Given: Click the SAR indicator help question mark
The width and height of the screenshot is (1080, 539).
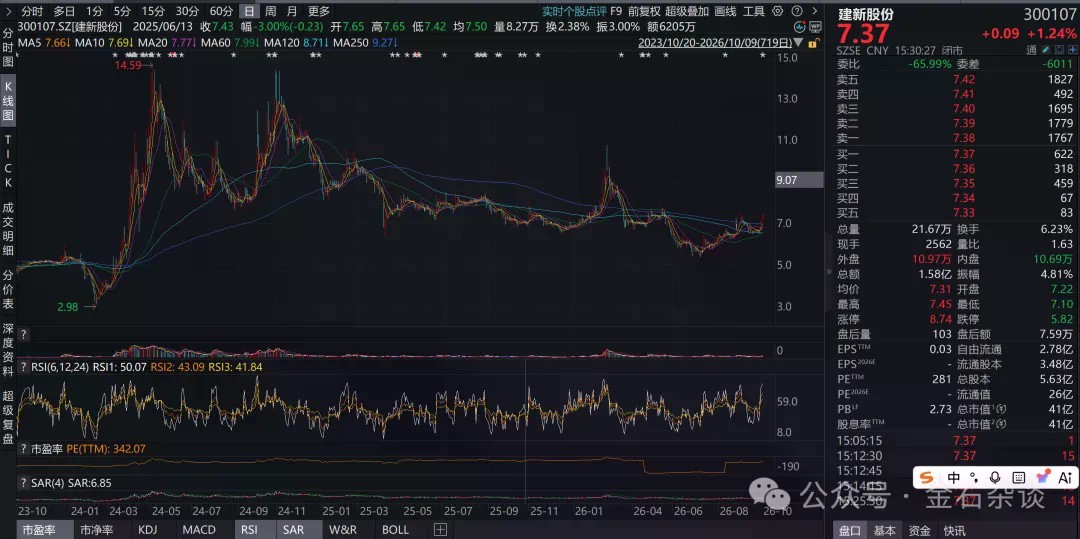Looking at the screenshot, I should pos(23,483).
